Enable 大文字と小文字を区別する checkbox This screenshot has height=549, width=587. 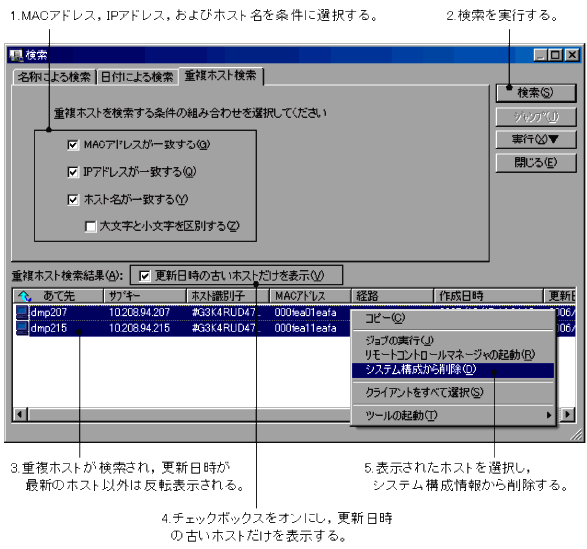[90, 227]
